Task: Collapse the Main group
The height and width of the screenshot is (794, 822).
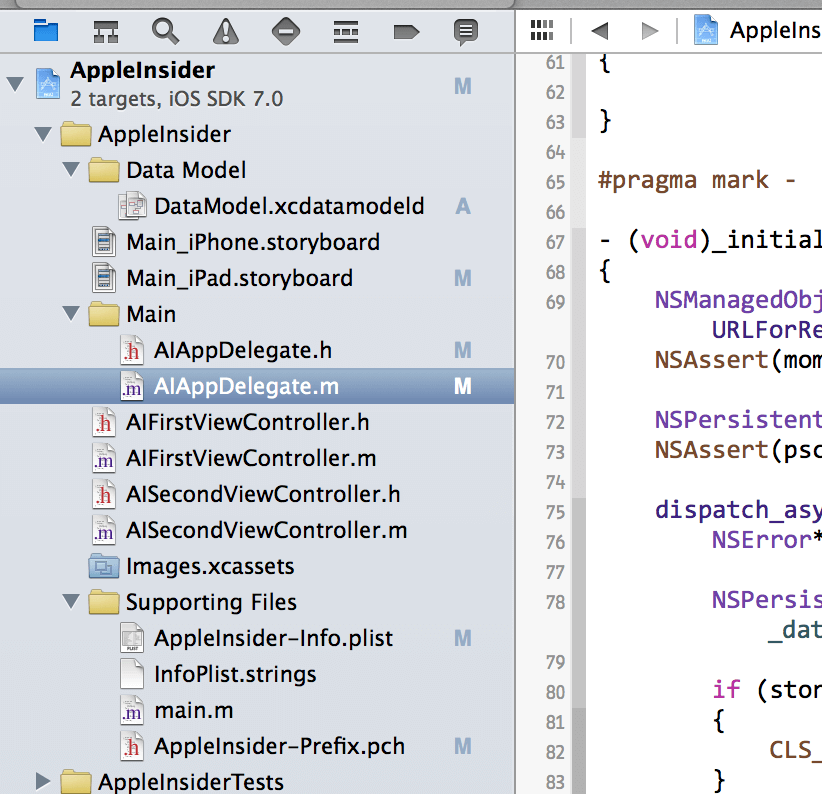Action: click(x=71, y=314)
